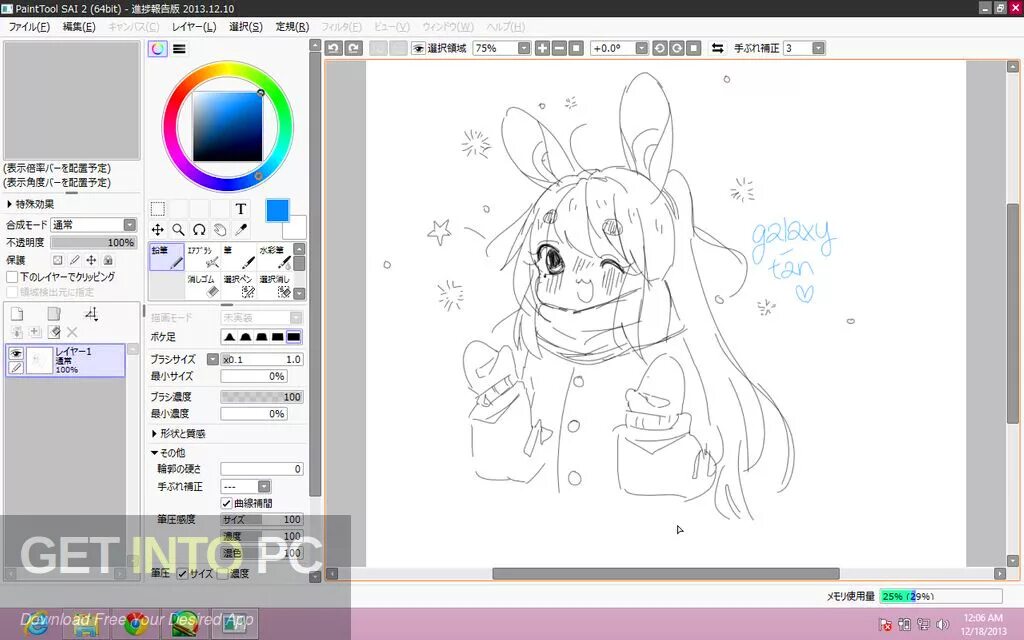This screenshot has width=1024, height=640.
Task: Collapse the その他 section
Action: coord(168,453)
